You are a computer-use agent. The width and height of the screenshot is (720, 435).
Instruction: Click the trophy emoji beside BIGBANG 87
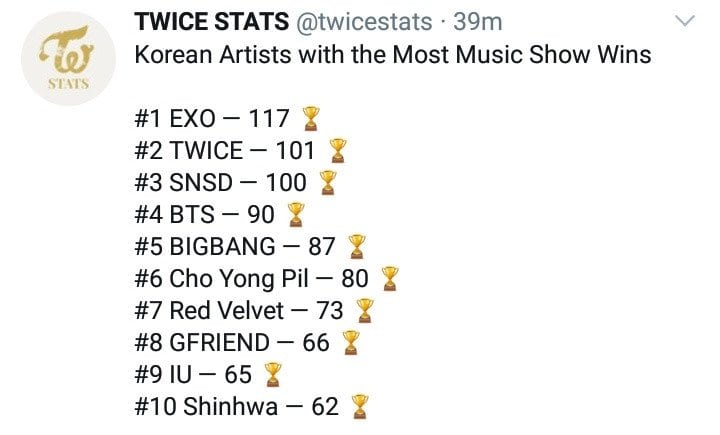click(x=355, y=247)
